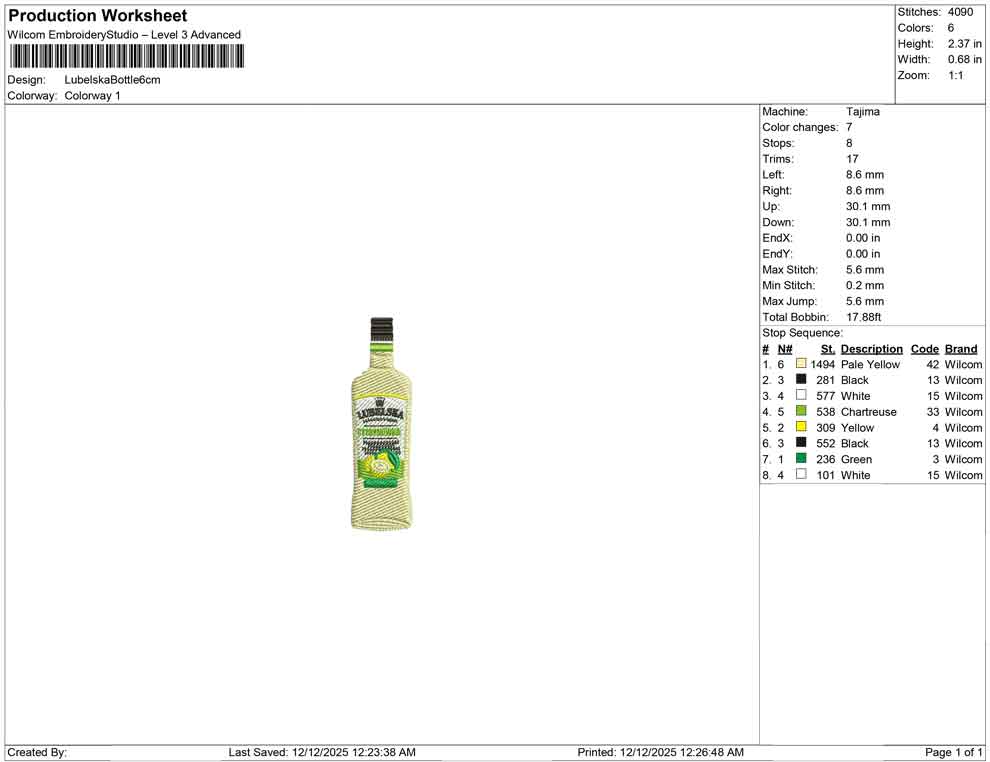
Task: Click the Description column header
Action: point(871,348)
